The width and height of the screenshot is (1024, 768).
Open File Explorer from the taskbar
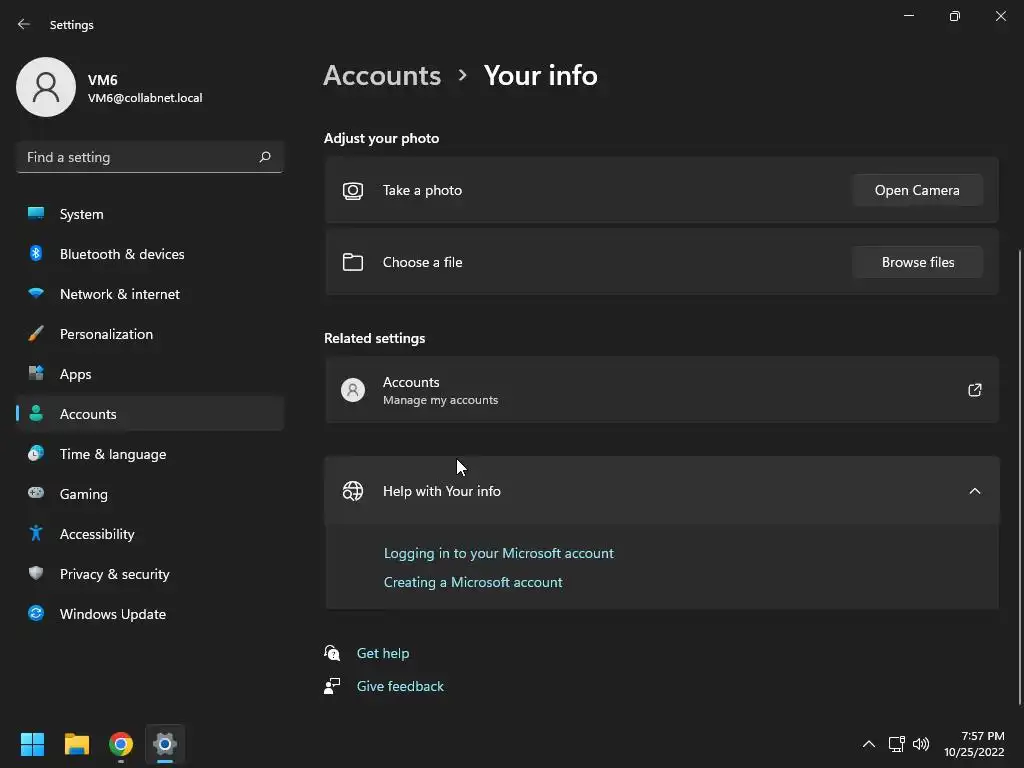[77, 744]
